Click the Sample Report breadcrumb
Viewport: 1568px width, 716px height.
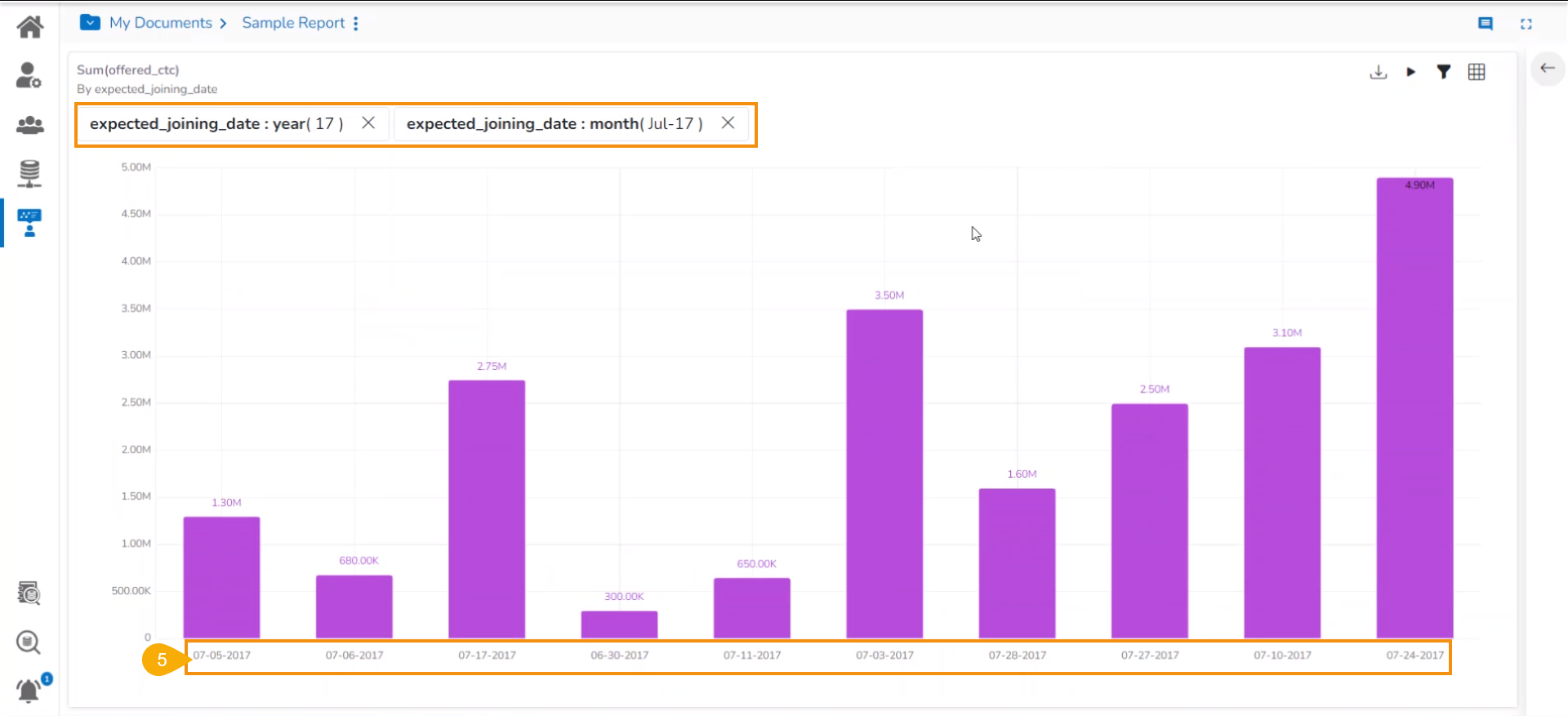point(293,23)
